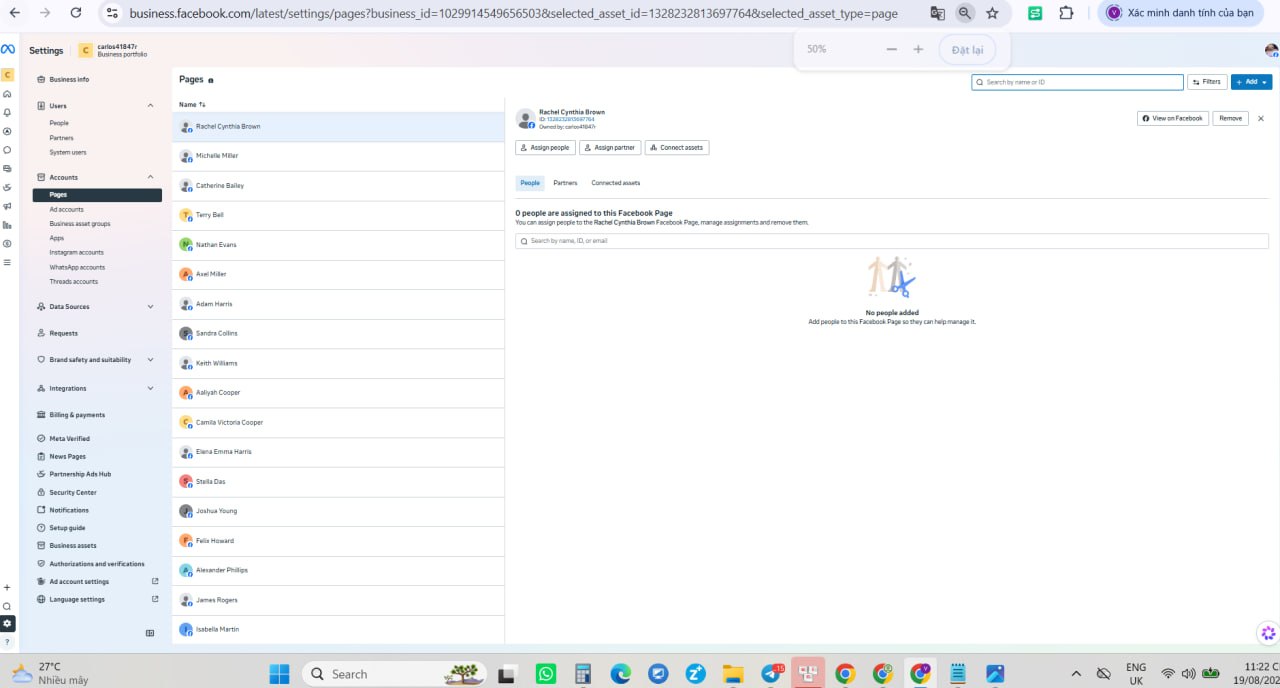Collapse the settings sidebar using the panel icon
1280x688 pixels.
coord(150,633)
